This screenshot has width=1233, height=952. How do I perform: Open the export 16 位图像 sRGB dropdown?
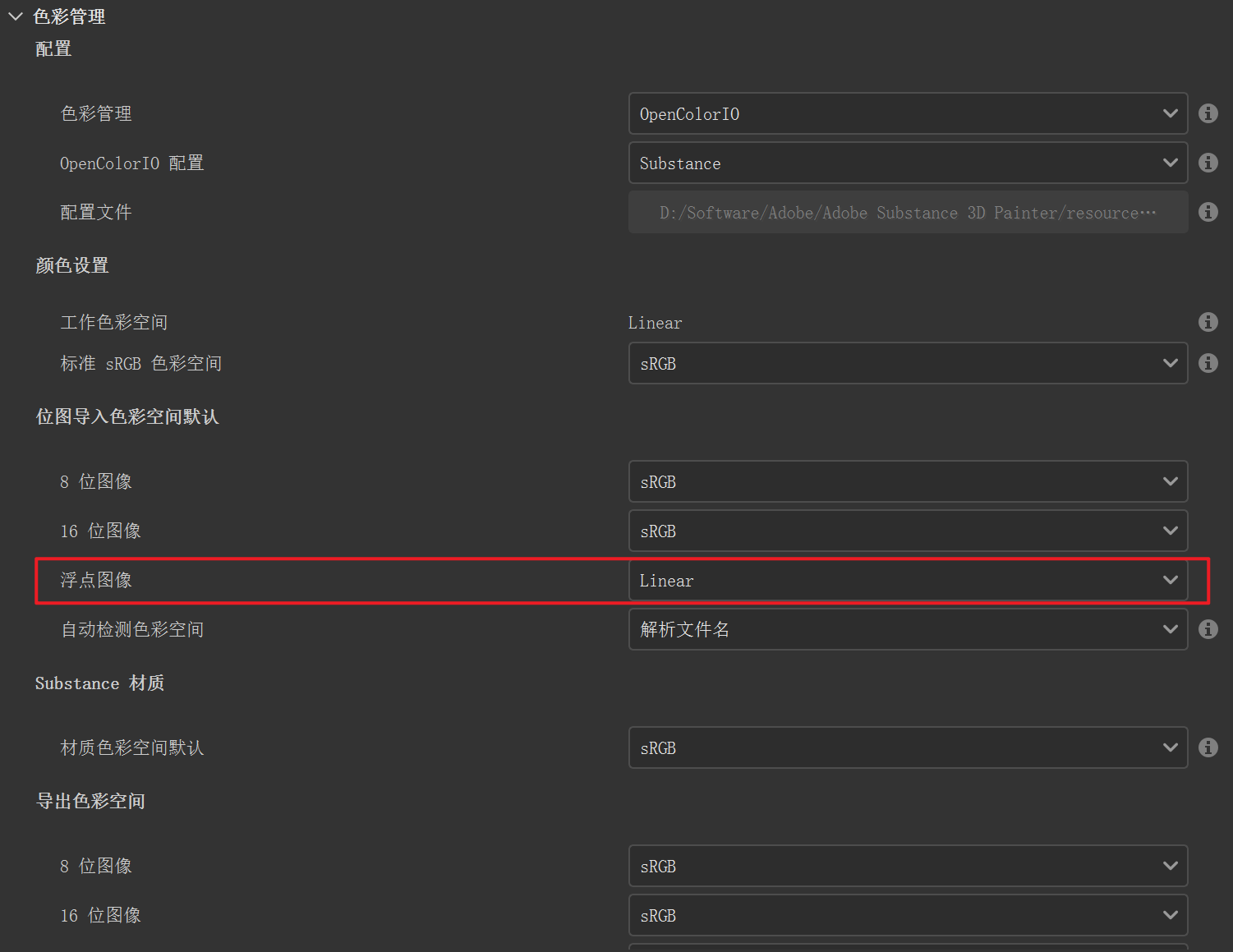pyautogui.click(x=908, y=915)
